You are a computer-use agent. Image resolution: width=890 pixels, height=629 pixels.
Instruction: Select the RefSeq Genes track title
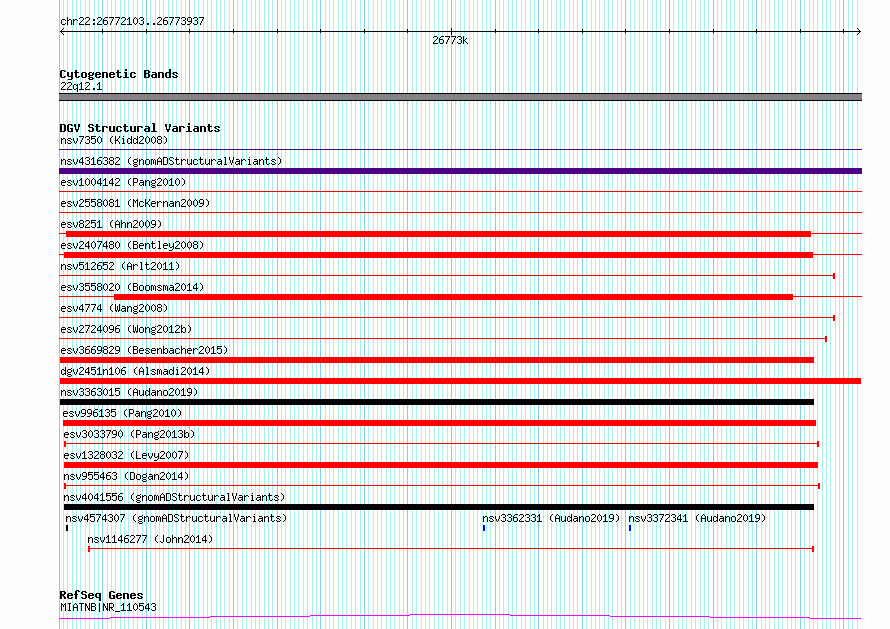coord(101,596)
